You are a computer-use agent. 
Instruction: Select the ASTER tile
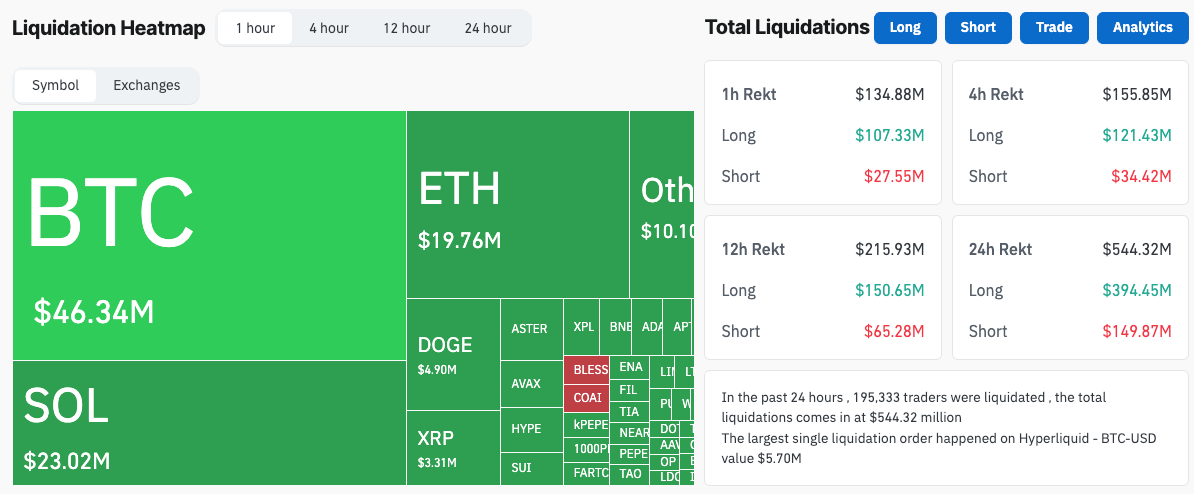point(530,329)
